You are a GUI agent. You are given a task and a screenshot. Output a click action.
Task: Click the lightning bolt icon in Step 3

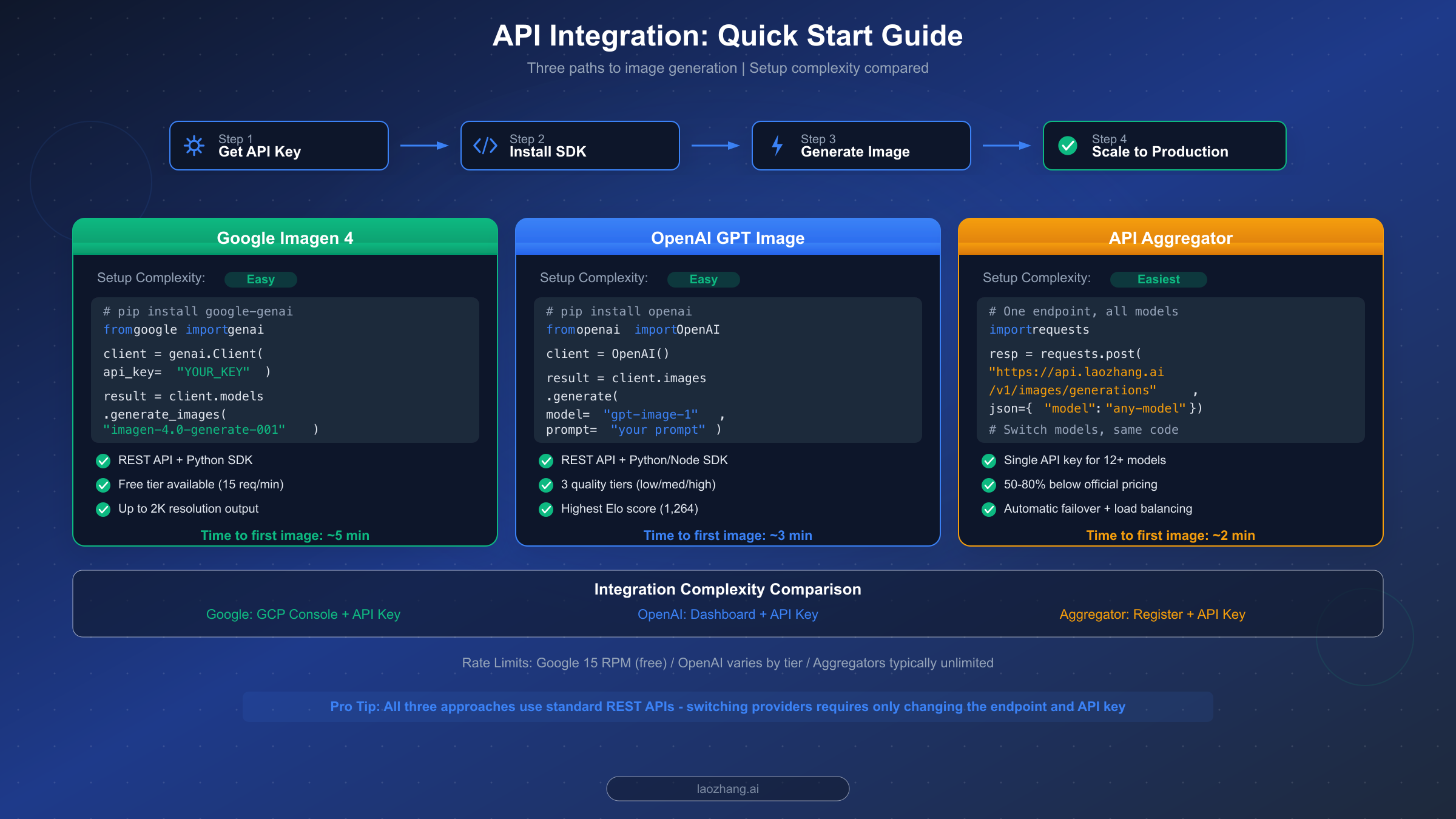coord(777,146)
